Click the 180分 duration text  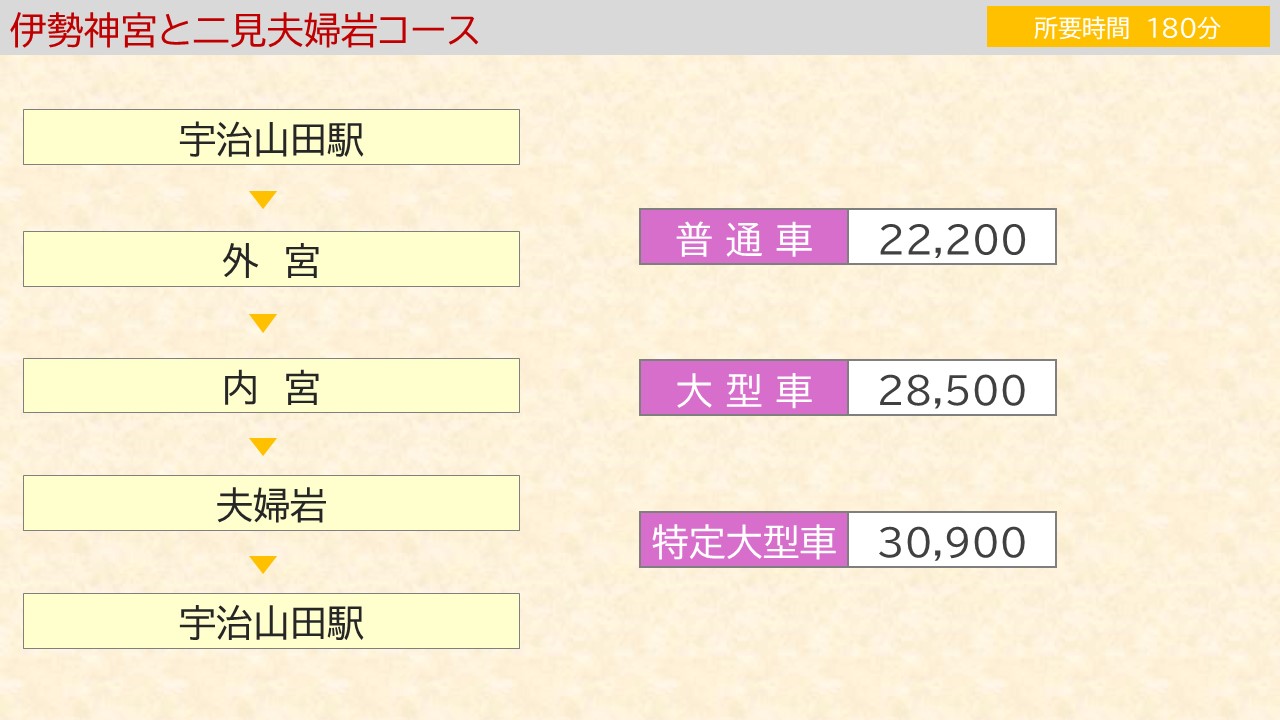pos(1184,28)
